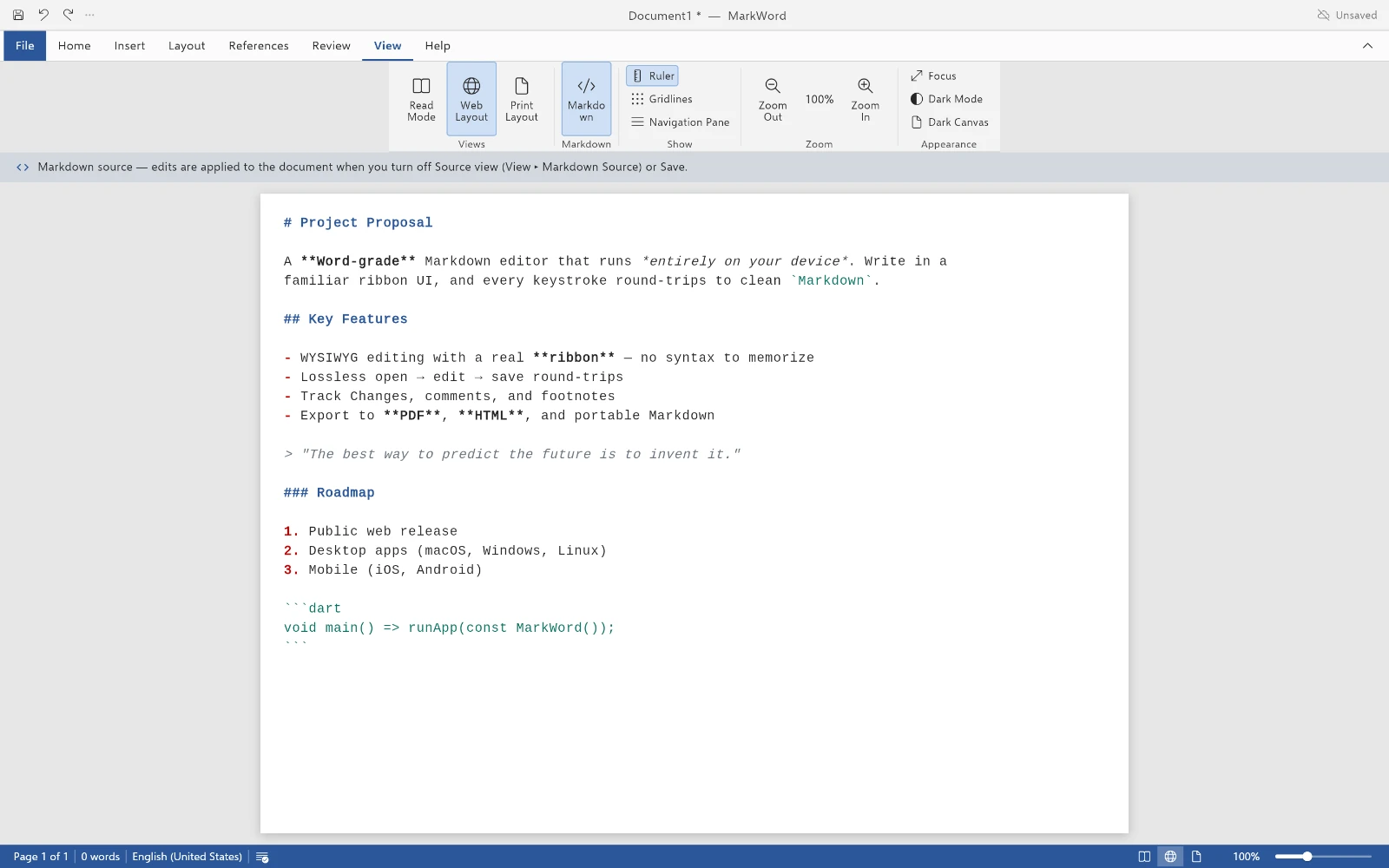Click the Web Layout icon in status bar
This screenshot has width=1389, height=868.
point(1170,857)
